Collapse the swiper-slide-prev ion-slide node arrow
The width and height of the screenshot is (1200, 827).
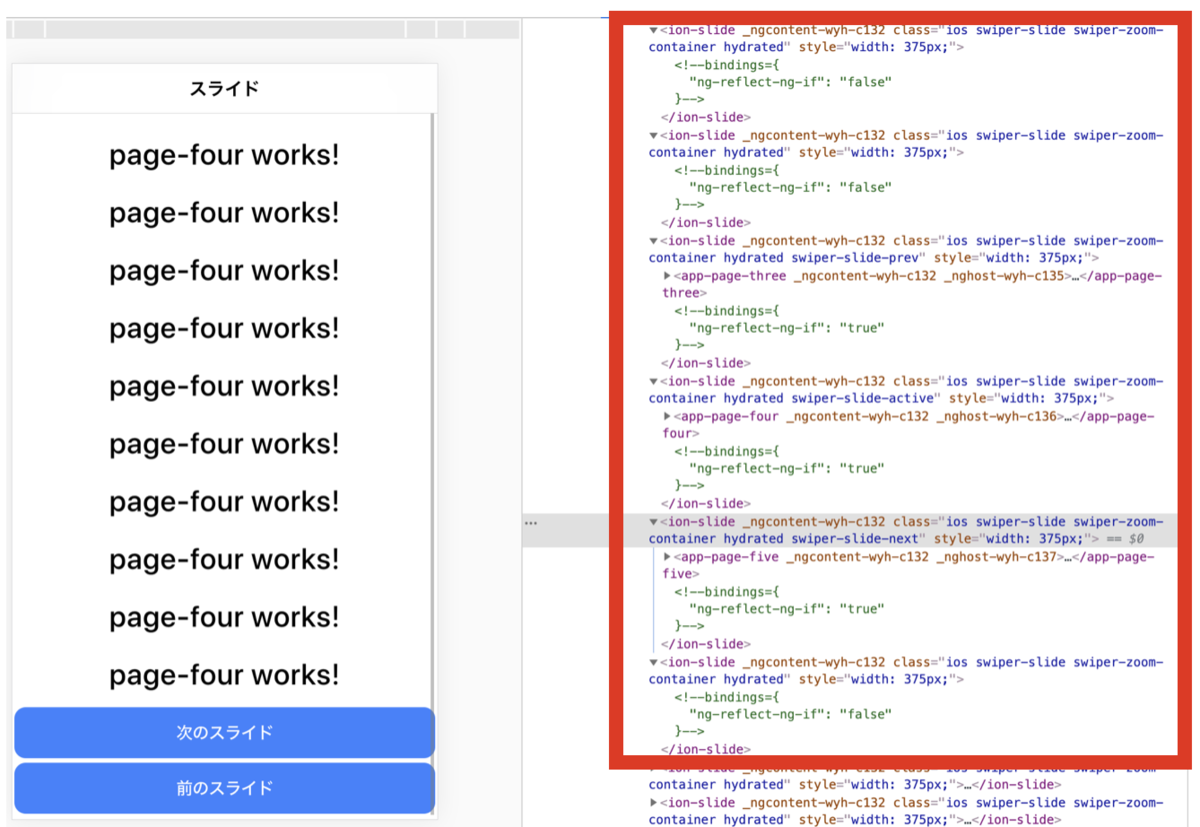[654, 241]
